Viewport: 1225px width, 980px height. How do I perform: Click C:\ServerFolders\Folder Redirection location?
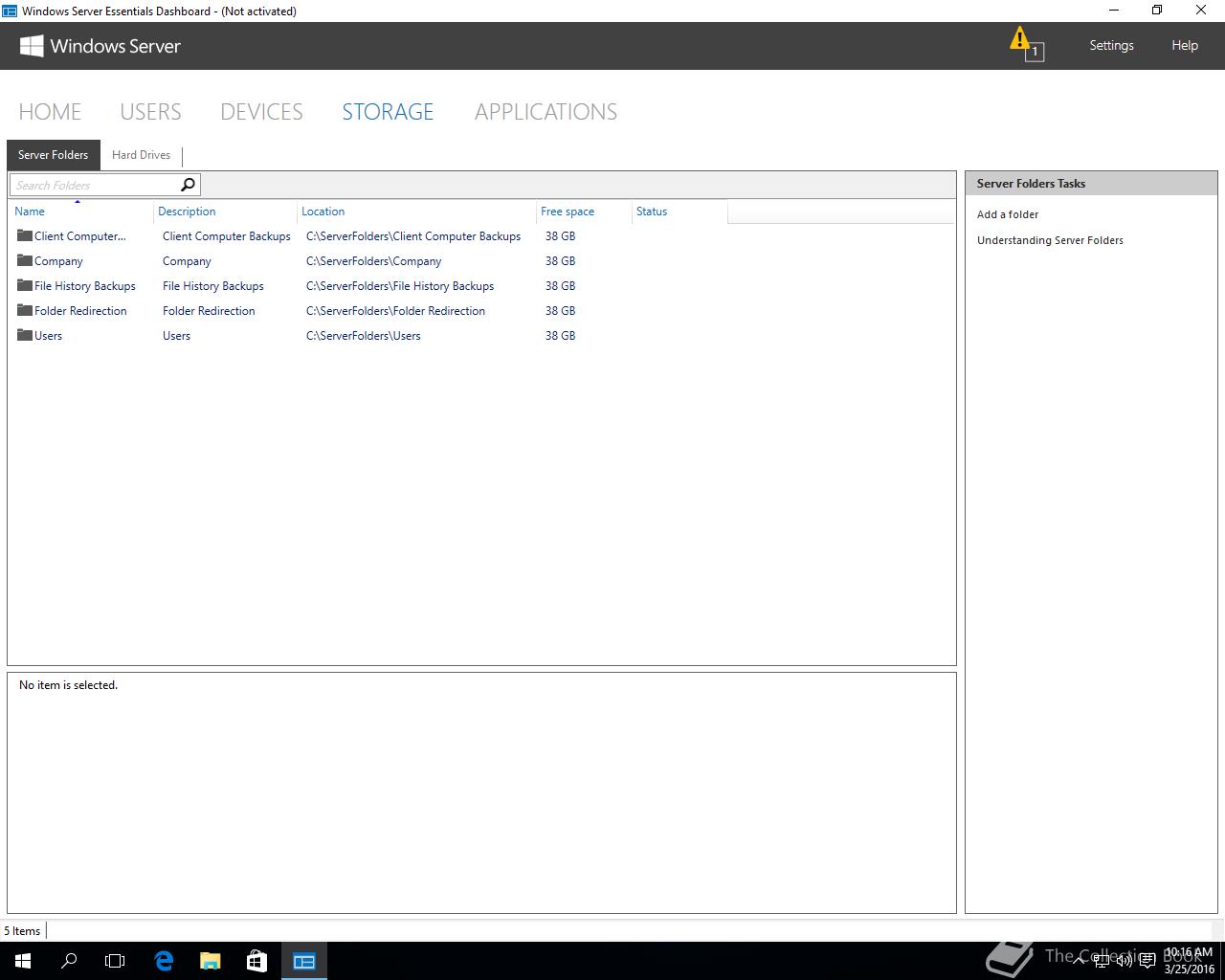pos(395,311)
